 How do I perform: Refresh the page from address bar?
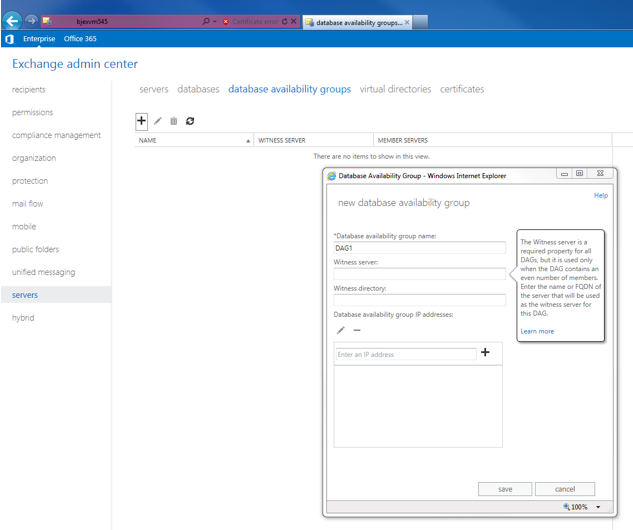pos(285,21)
